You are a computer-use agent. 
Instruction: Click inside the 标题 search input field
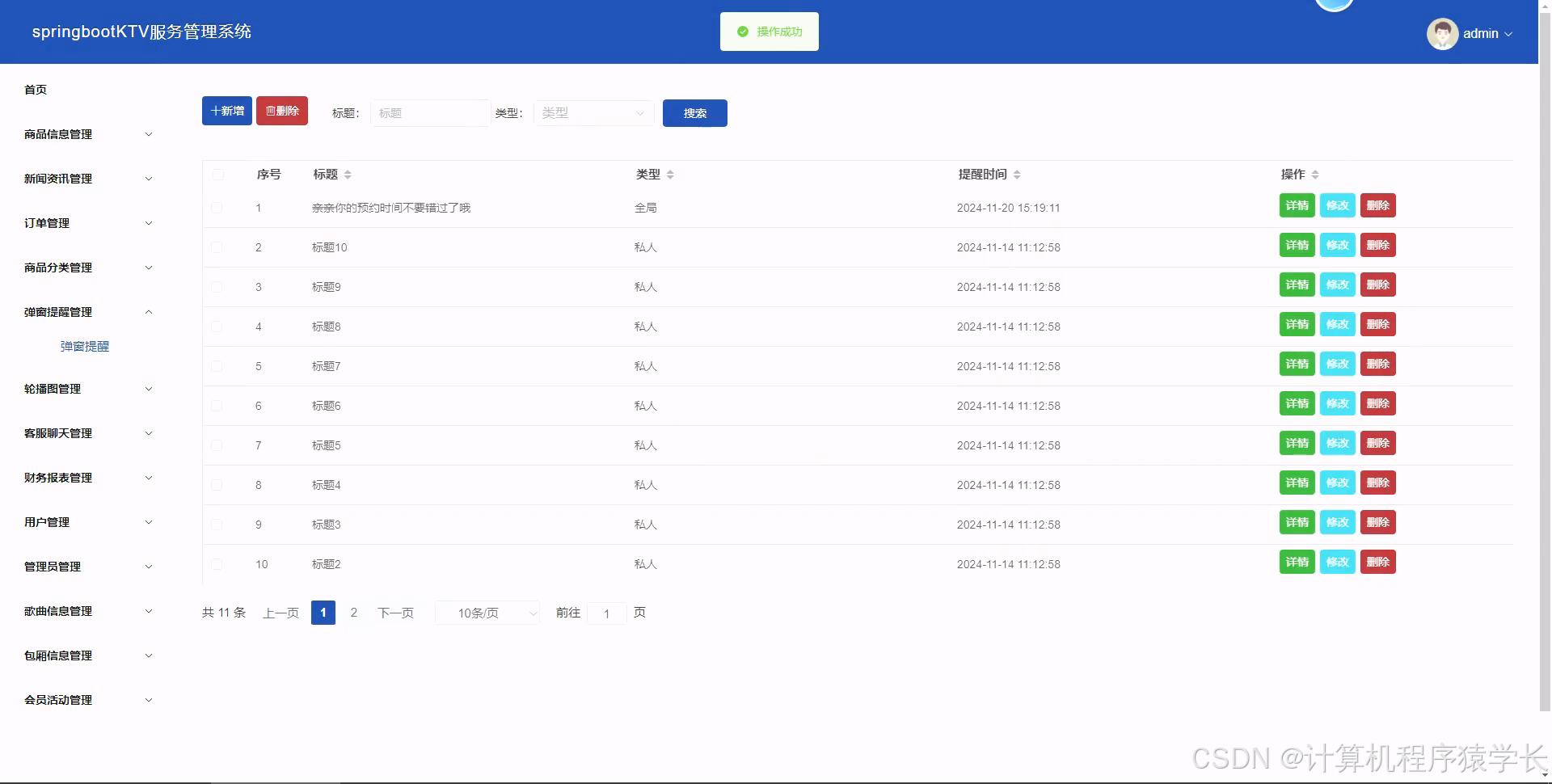click(430, 113)
